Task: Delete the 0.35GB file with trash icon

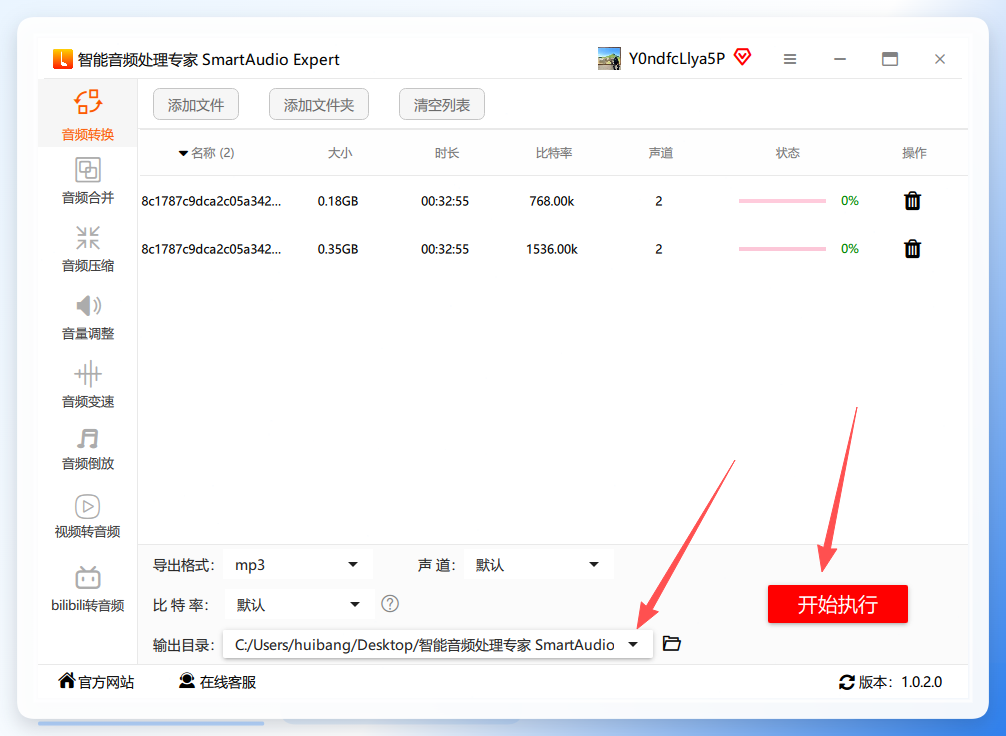Action: (x=912, y=249)
